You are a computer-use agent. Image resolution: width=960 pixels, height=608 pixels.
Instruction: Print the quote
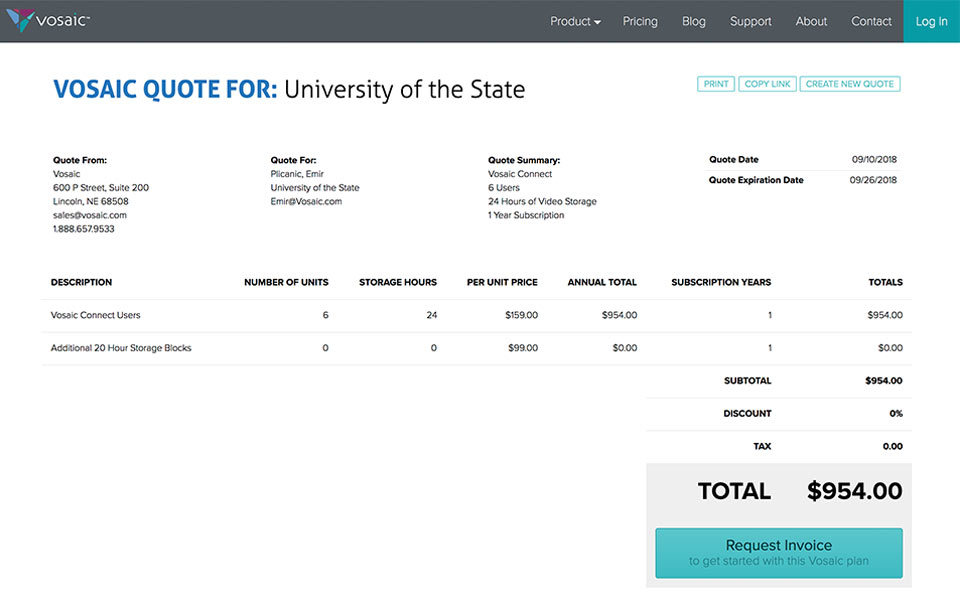tap(716, 84)
